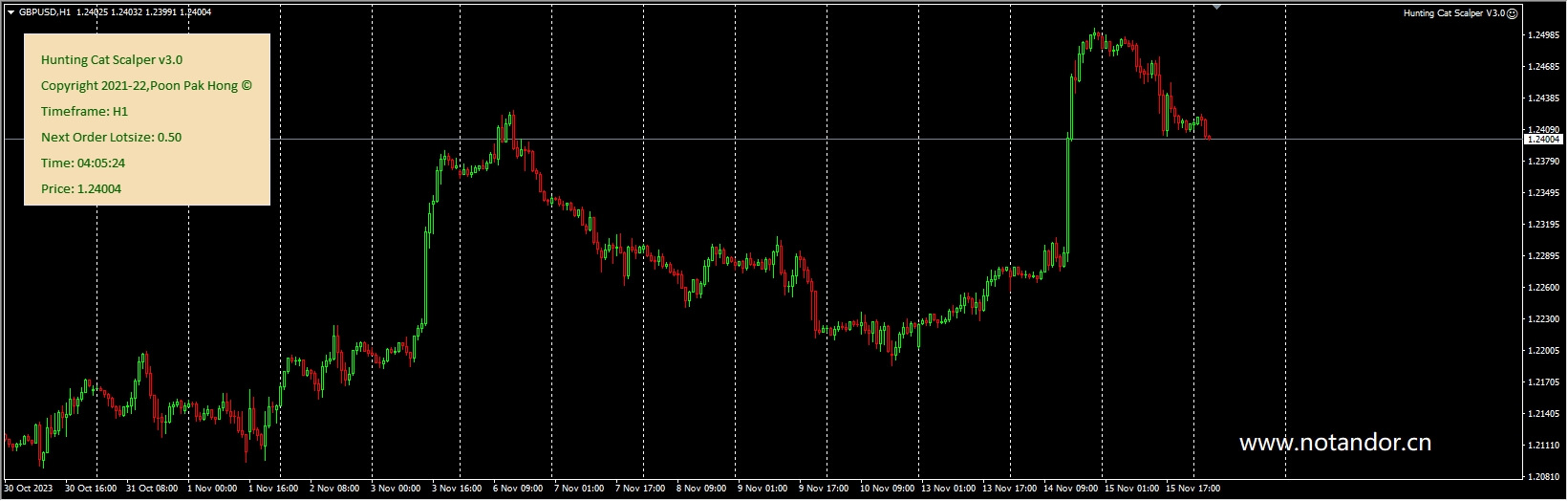The height and width of the screenshot is (501, 1568).
Task: Click the '2 Nov 08:00' time axis label
Action: [x=334, y=489]
